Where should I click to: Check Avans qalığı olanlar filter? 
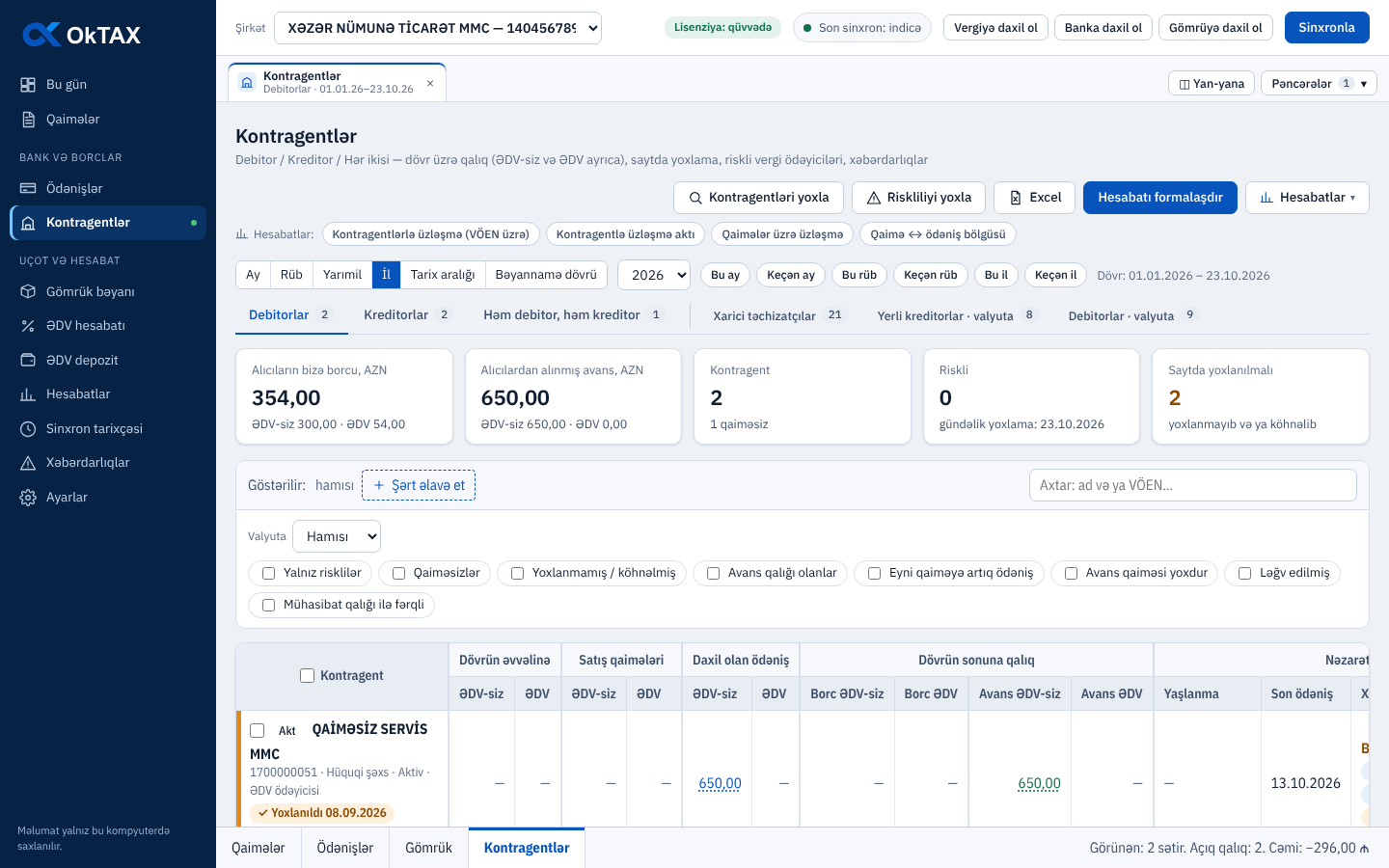pyautogui.click(x=714, y=573)
